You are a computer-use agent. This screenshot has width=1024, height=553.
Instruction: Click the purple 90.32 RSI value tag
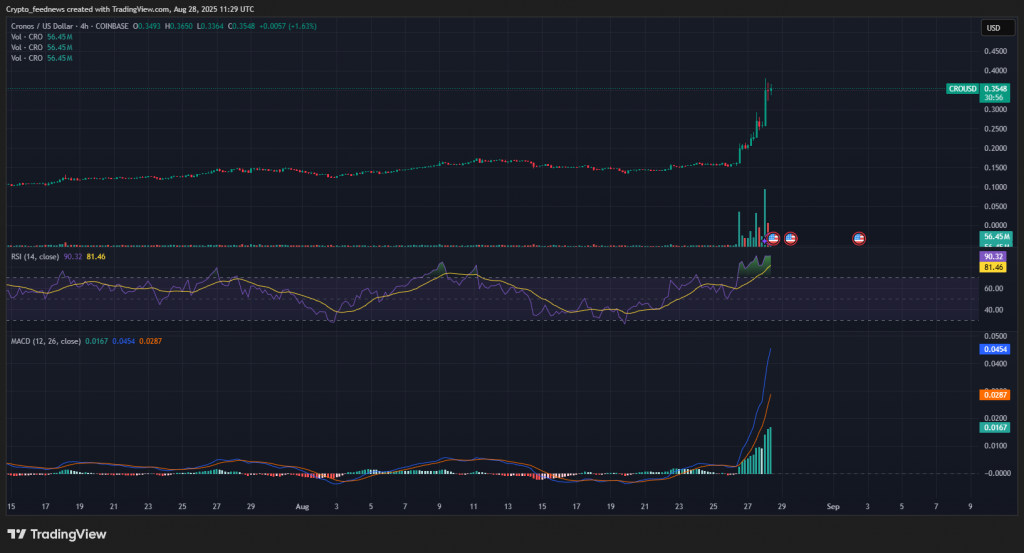(x=994, y=257)
